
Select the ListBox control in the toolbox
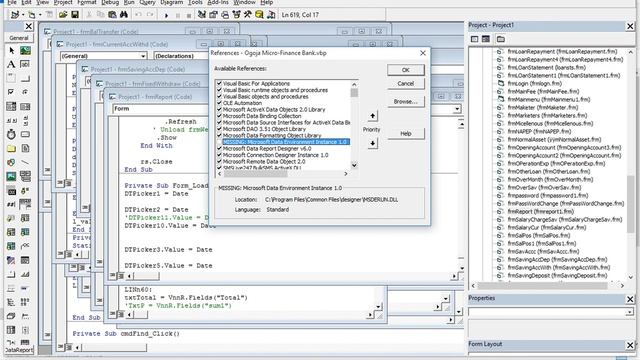[x=25, y=107]
